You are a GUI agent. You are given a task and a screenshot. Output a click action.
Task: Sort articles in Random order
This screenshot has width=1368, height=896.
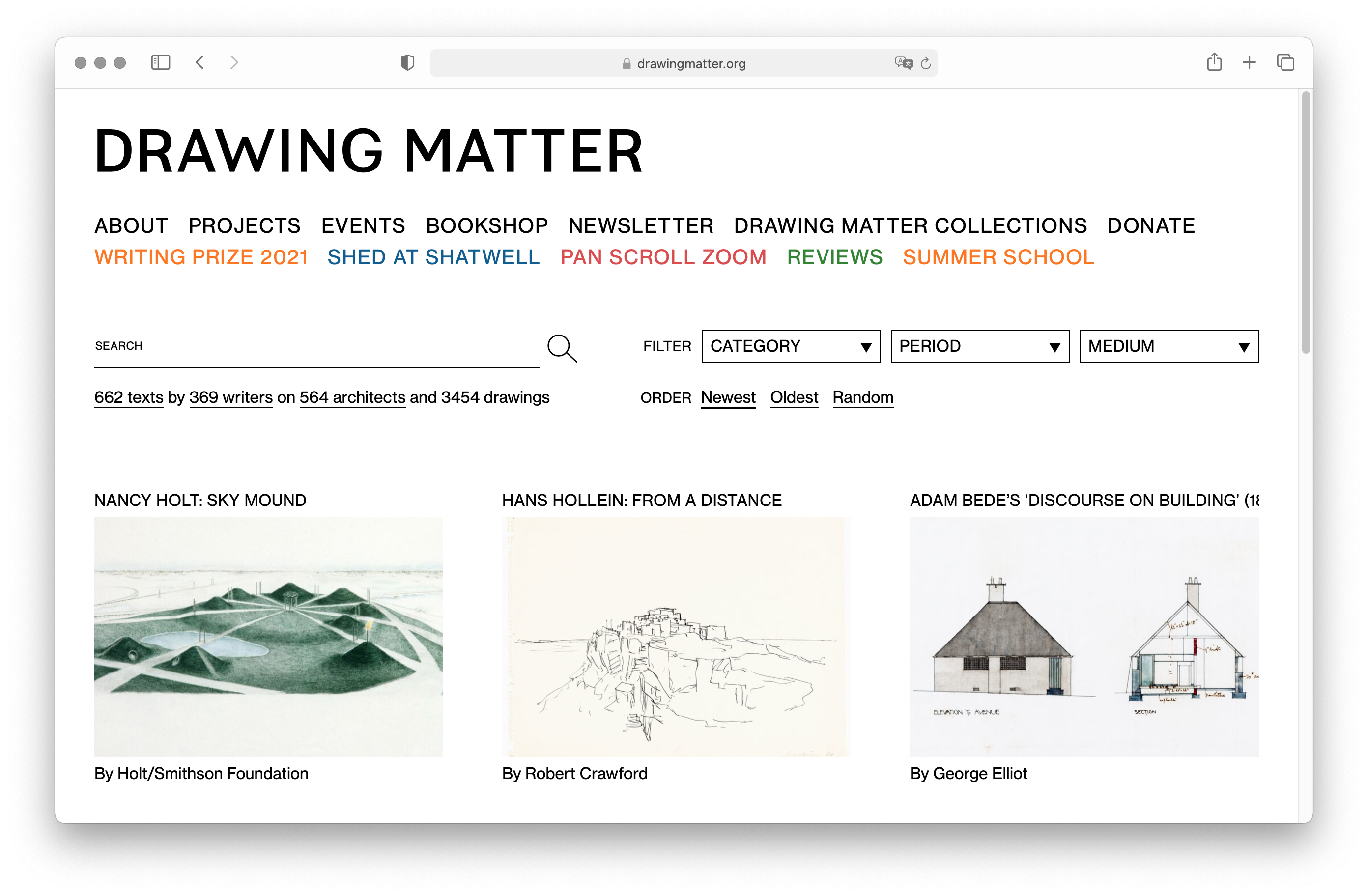[863, 397]
